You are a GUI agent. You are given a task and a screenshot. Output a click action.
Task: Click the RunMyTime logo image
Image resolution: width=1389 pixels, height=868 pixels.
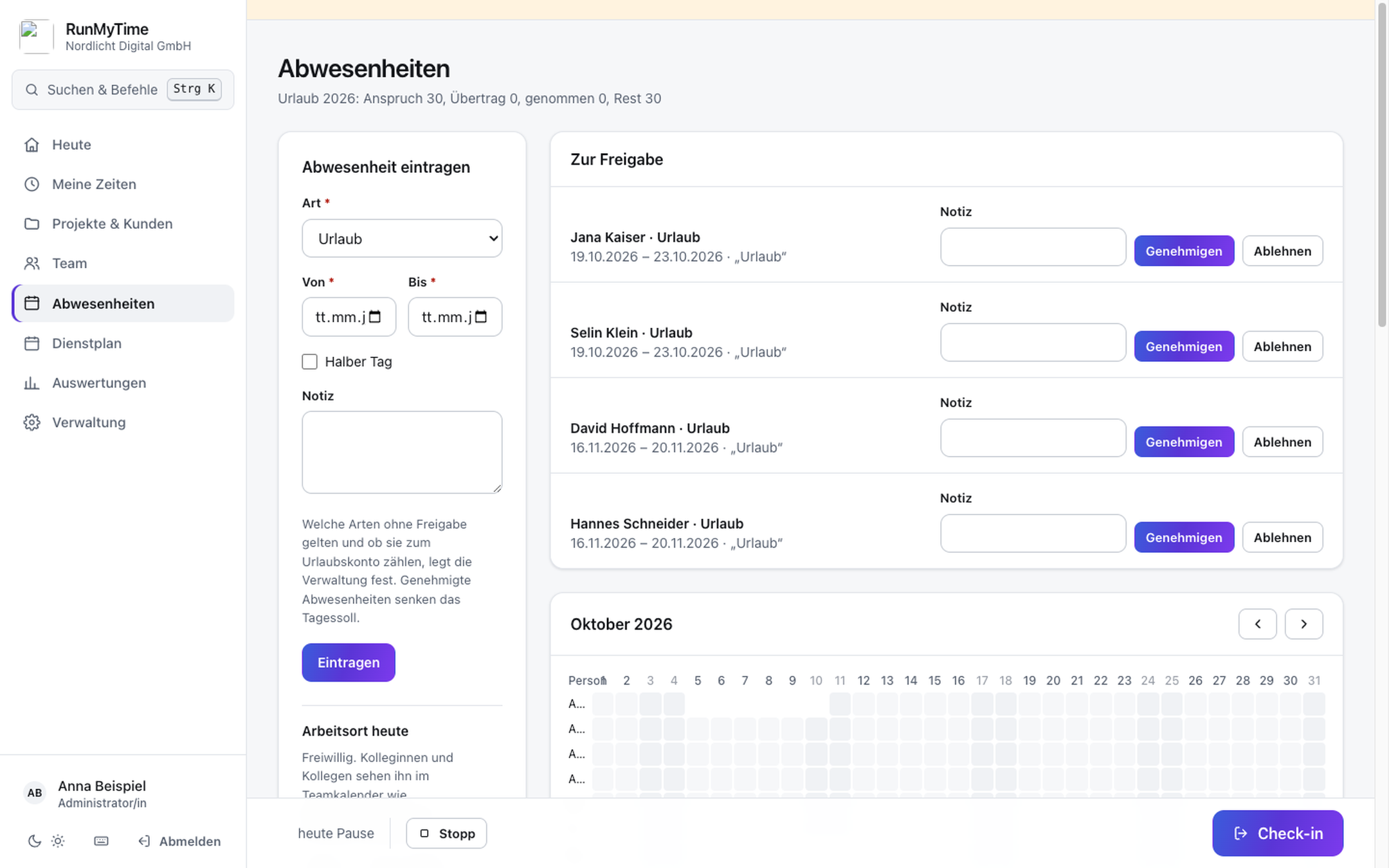(35, 37)
